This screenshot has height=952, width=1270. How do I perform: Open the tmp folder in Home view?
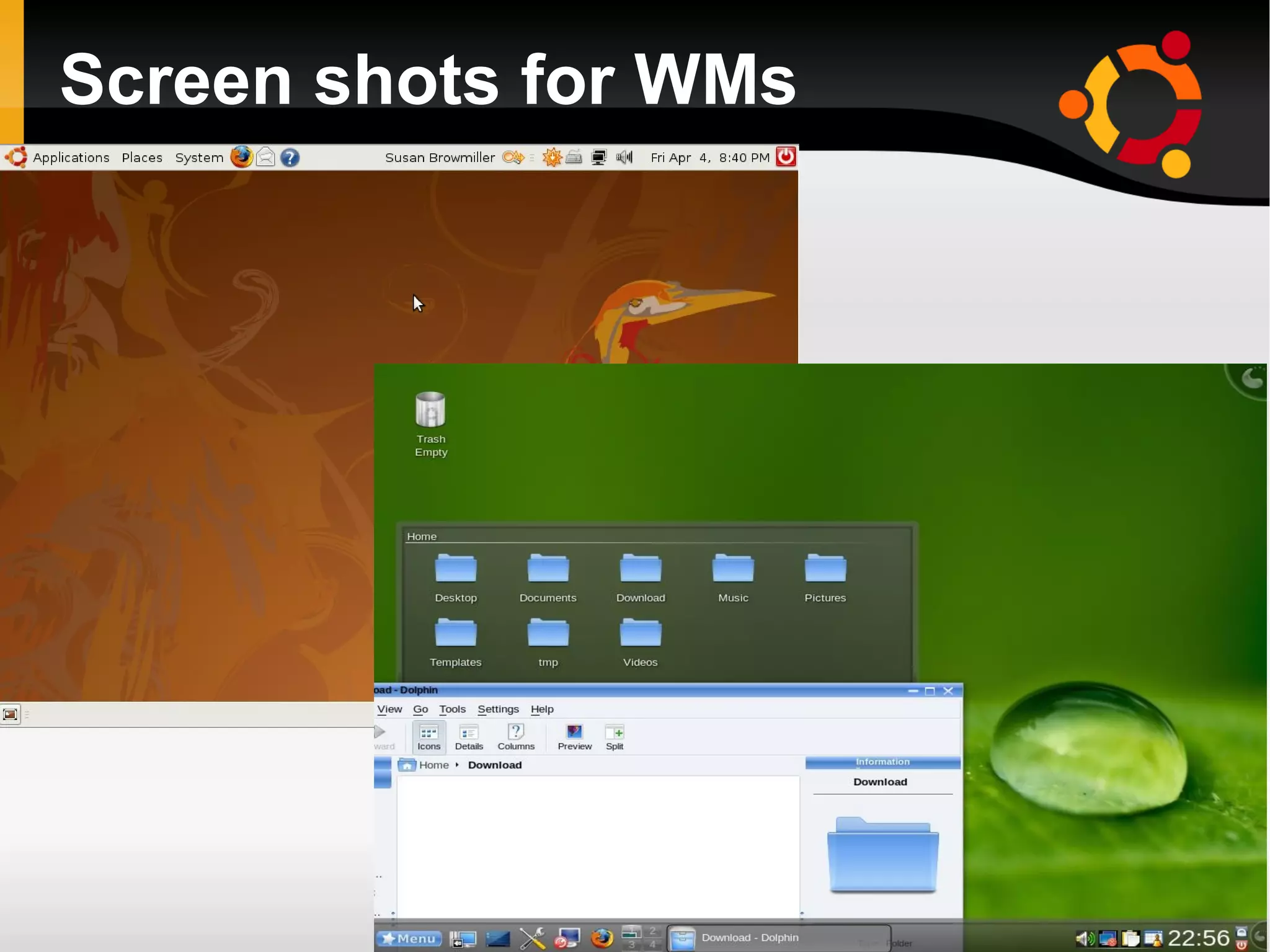(548, 643)
